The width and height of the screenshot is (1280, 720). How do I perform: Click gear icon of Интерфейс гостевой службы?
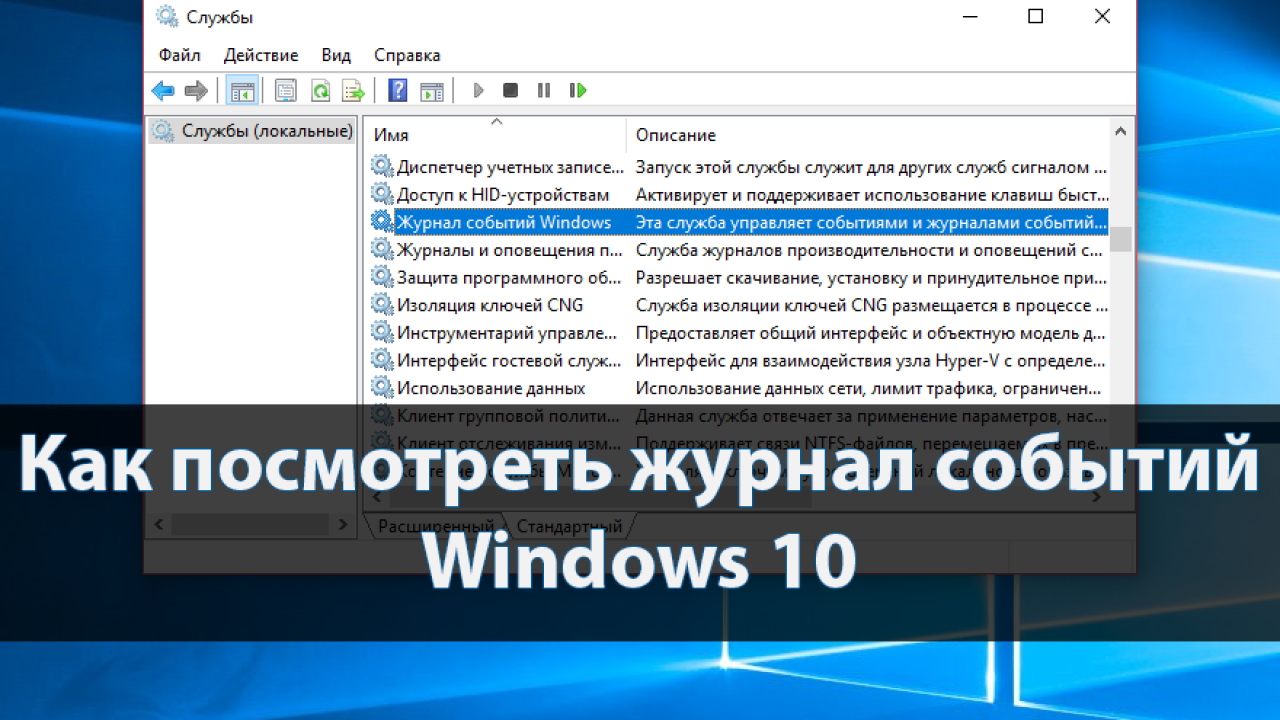click(381, 360)
